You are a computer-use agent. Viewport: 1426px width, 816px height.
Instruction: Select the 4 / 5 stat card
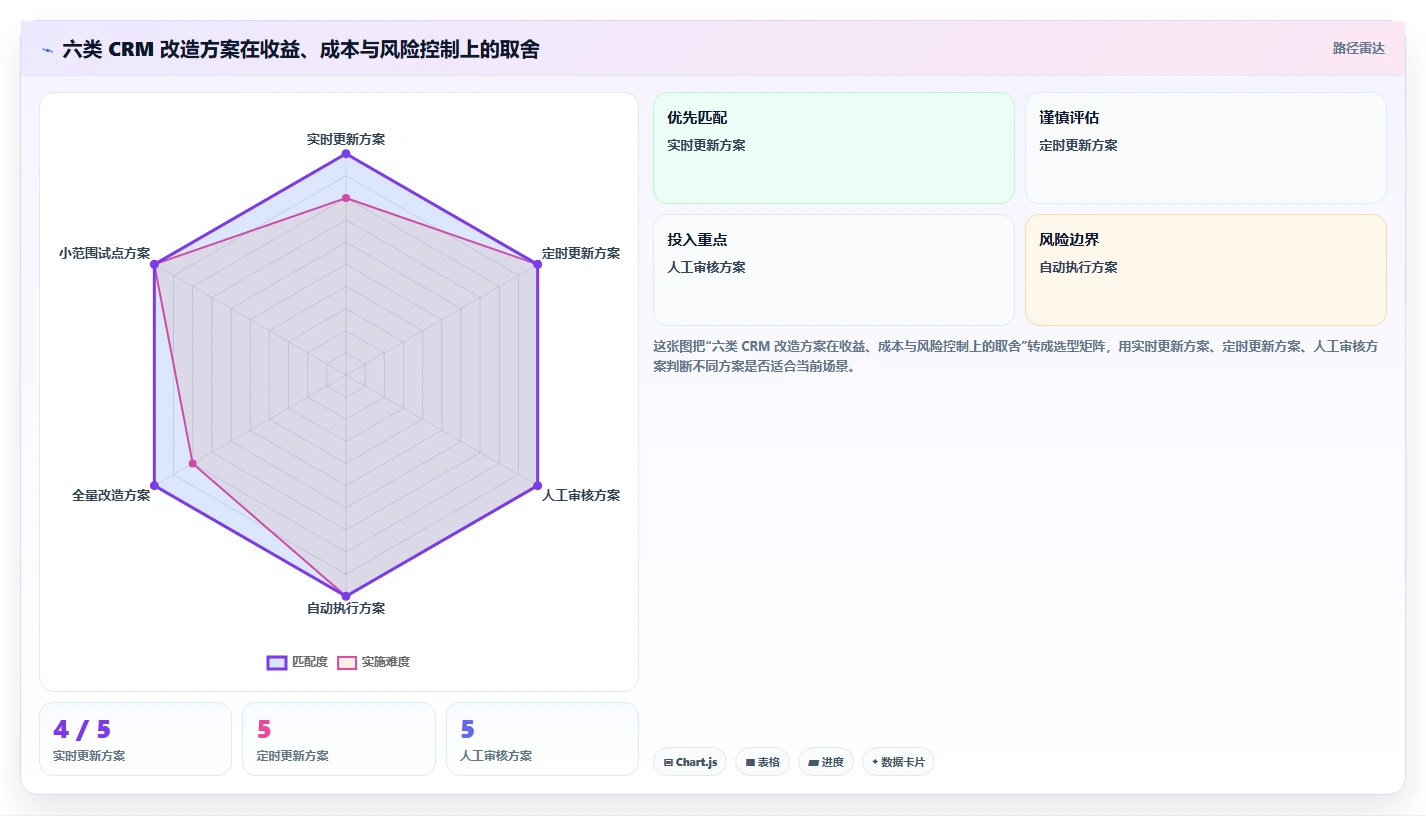(135, 739)
